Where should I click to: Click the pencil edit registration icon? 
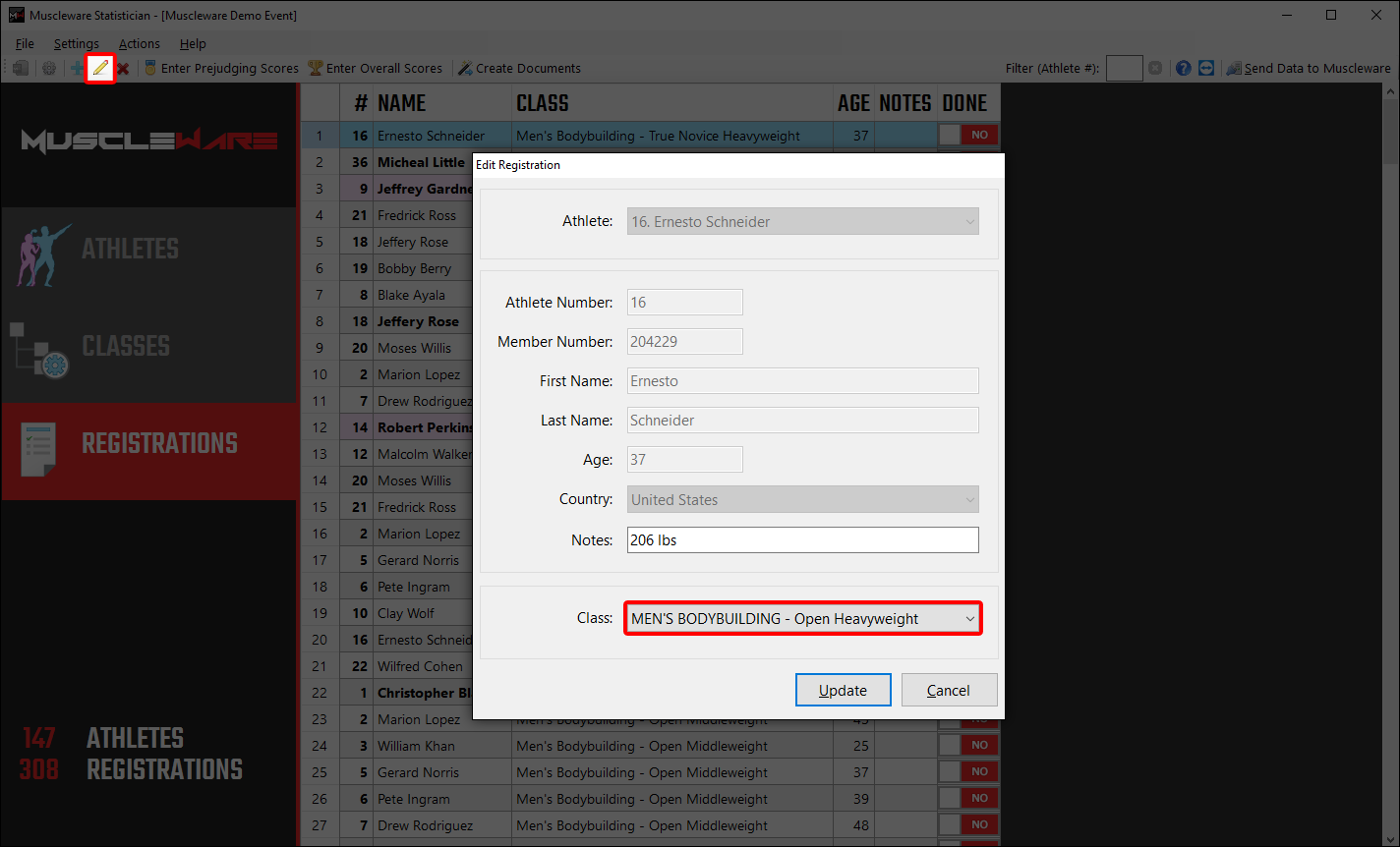(100, 68)
